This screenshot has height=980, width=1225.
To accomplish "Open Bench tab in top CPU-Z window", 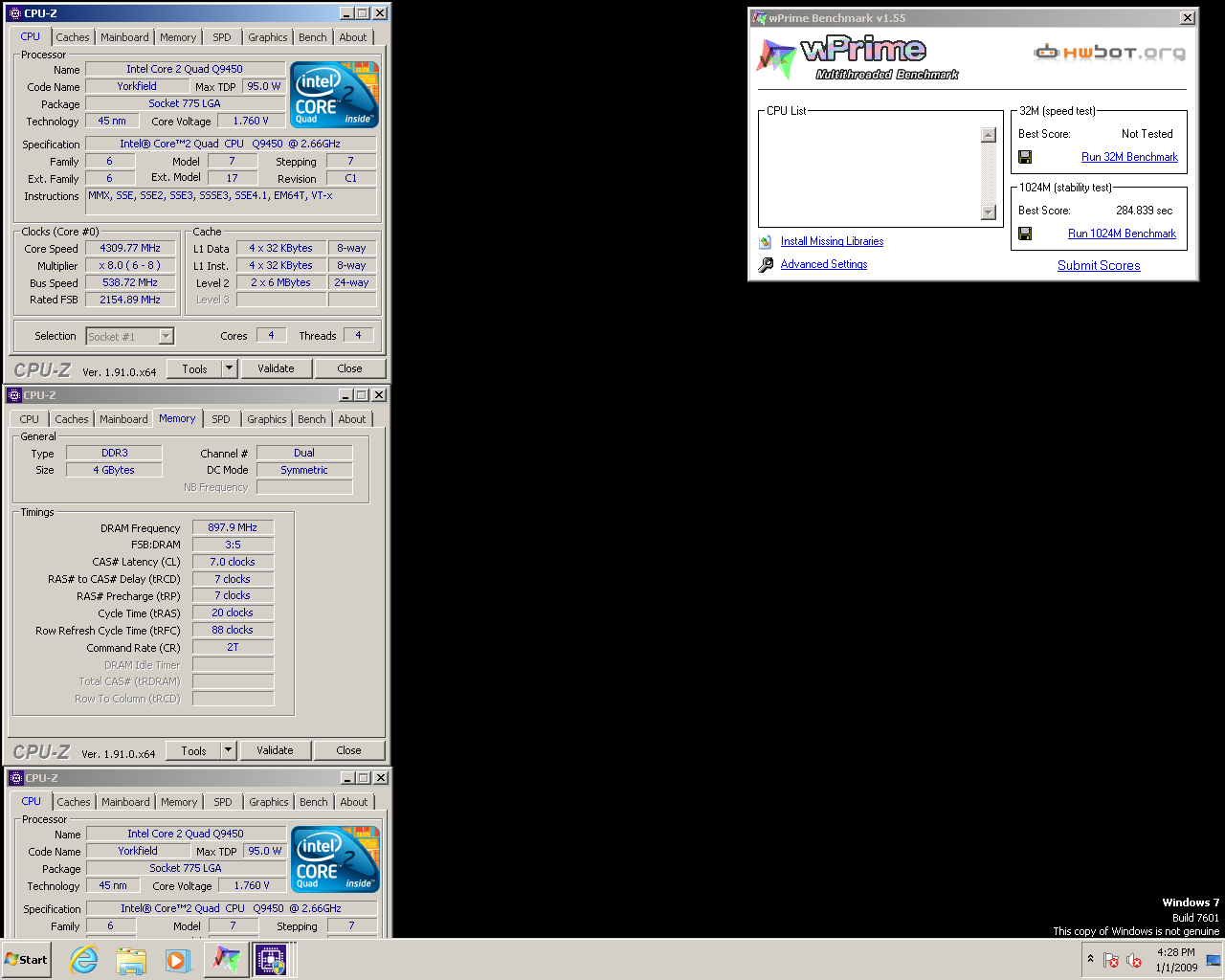I will tap(313, 37).
